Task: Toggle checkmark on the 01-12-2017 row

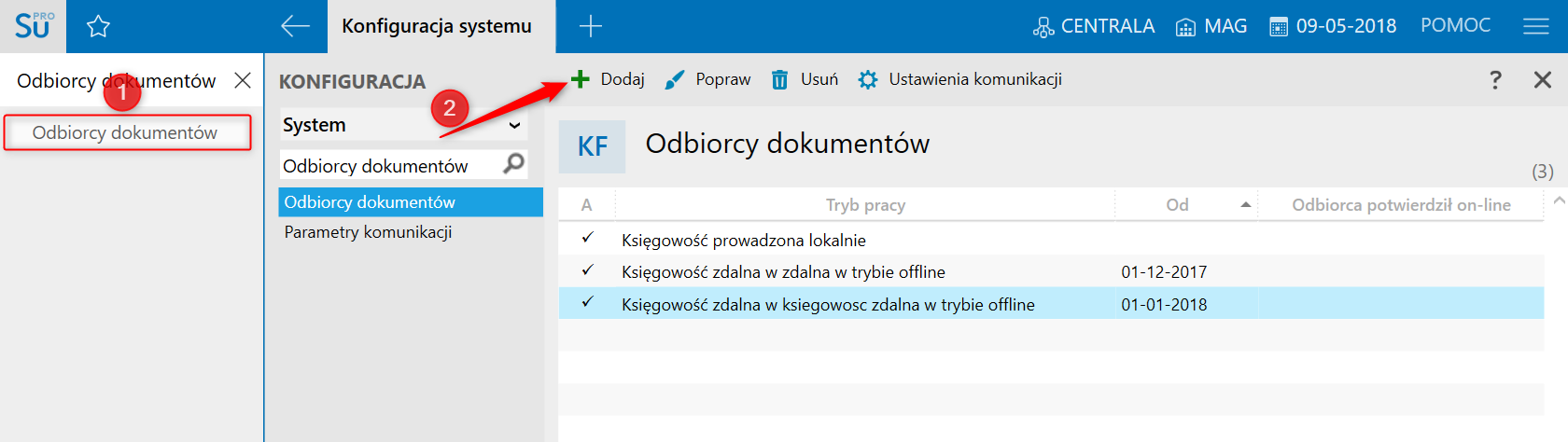Action: (587, 271)
